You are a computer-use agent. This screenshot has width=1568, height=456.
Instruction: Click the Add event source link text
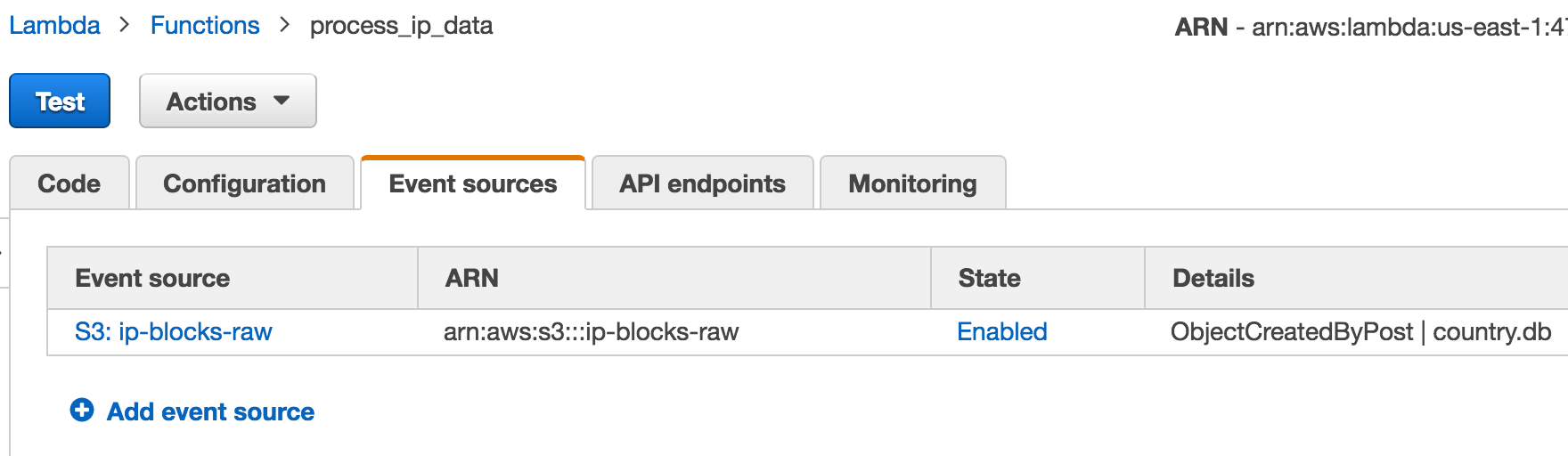(x=210, y=411)
